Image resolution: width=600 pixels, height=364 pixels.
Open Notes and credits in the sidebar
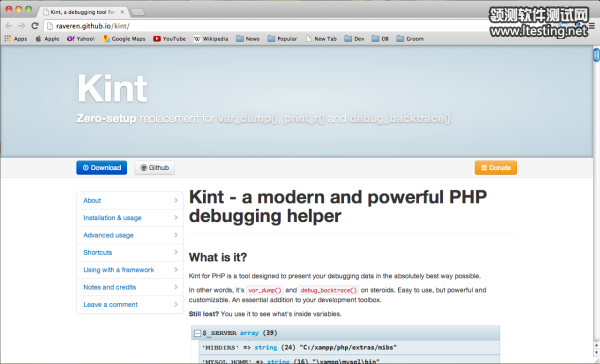(130, 287)
